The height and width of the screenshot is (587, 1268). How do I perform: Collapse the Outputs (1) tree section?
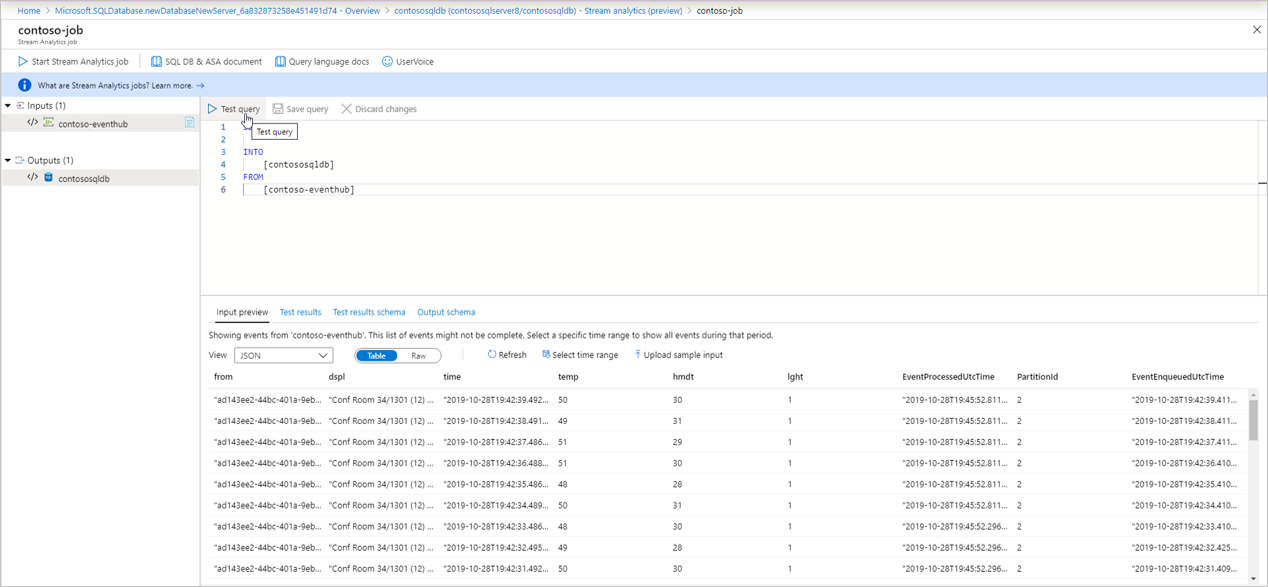pos(8,160)
